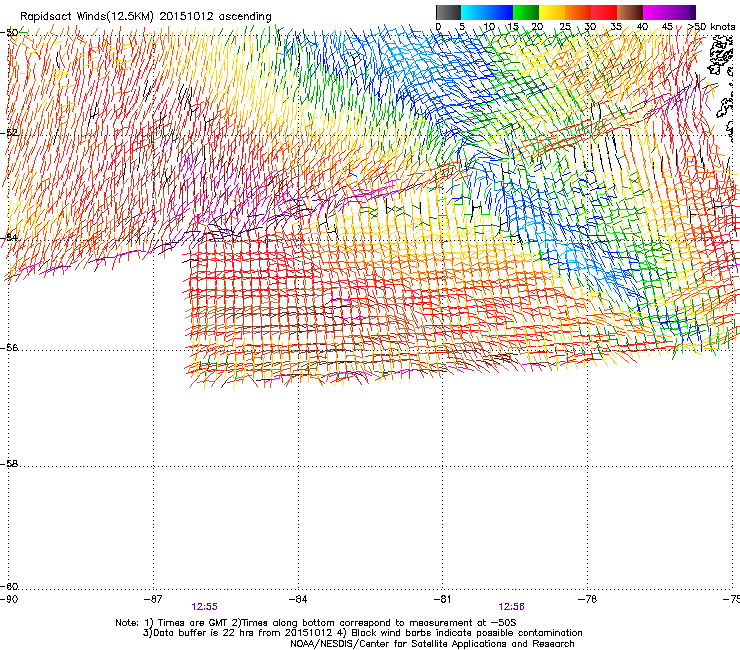
Task: Click legend tick label 10
Action: tap(489, 27)
